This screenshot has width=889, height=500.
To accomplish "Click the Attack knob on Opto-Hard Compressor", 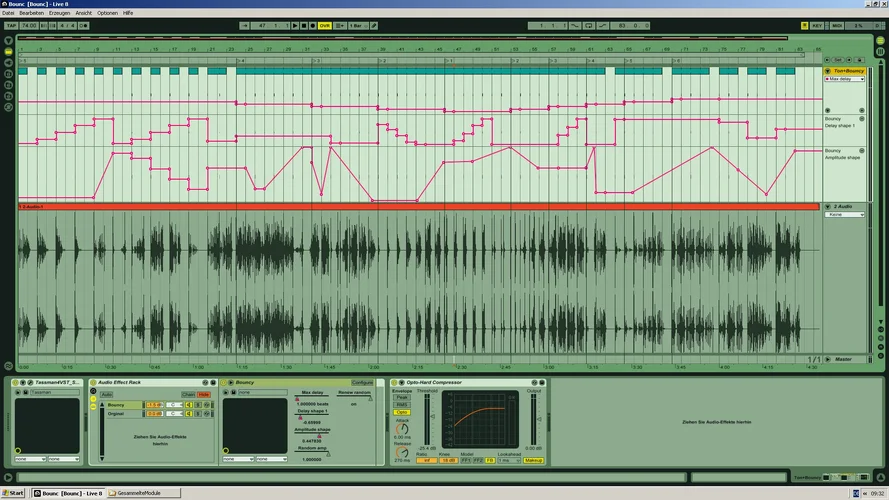I will [401, 427].
